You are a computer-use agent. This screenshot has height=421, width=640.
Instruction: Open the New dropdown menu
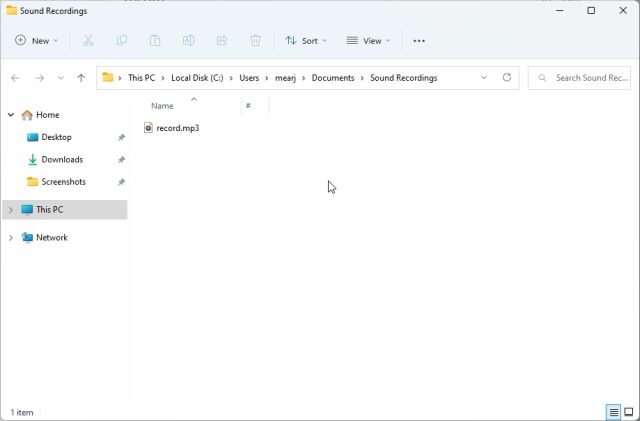(37, 41)
